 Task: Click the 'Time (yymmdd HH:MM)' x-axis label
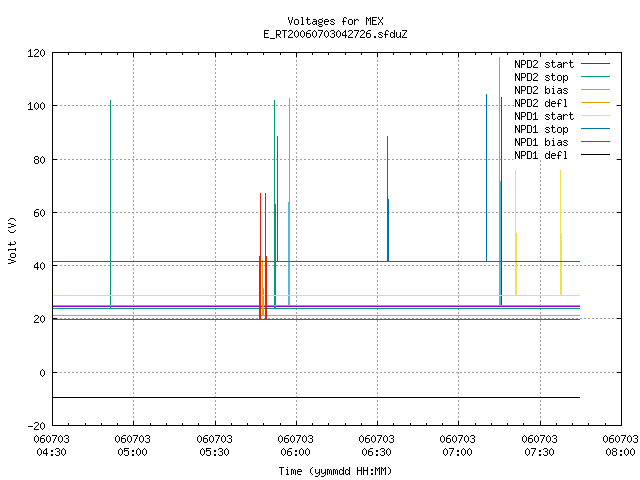pos(335,471)
